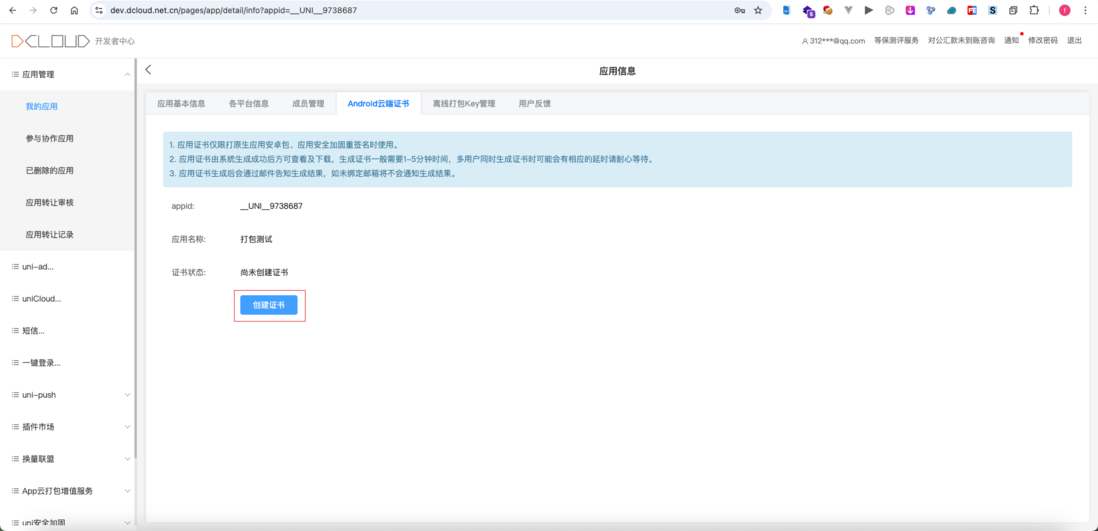The image size is (1098, 531).
Task: Open the 对公汇款未到账咨询 link
Action: [x=961, y=41]
